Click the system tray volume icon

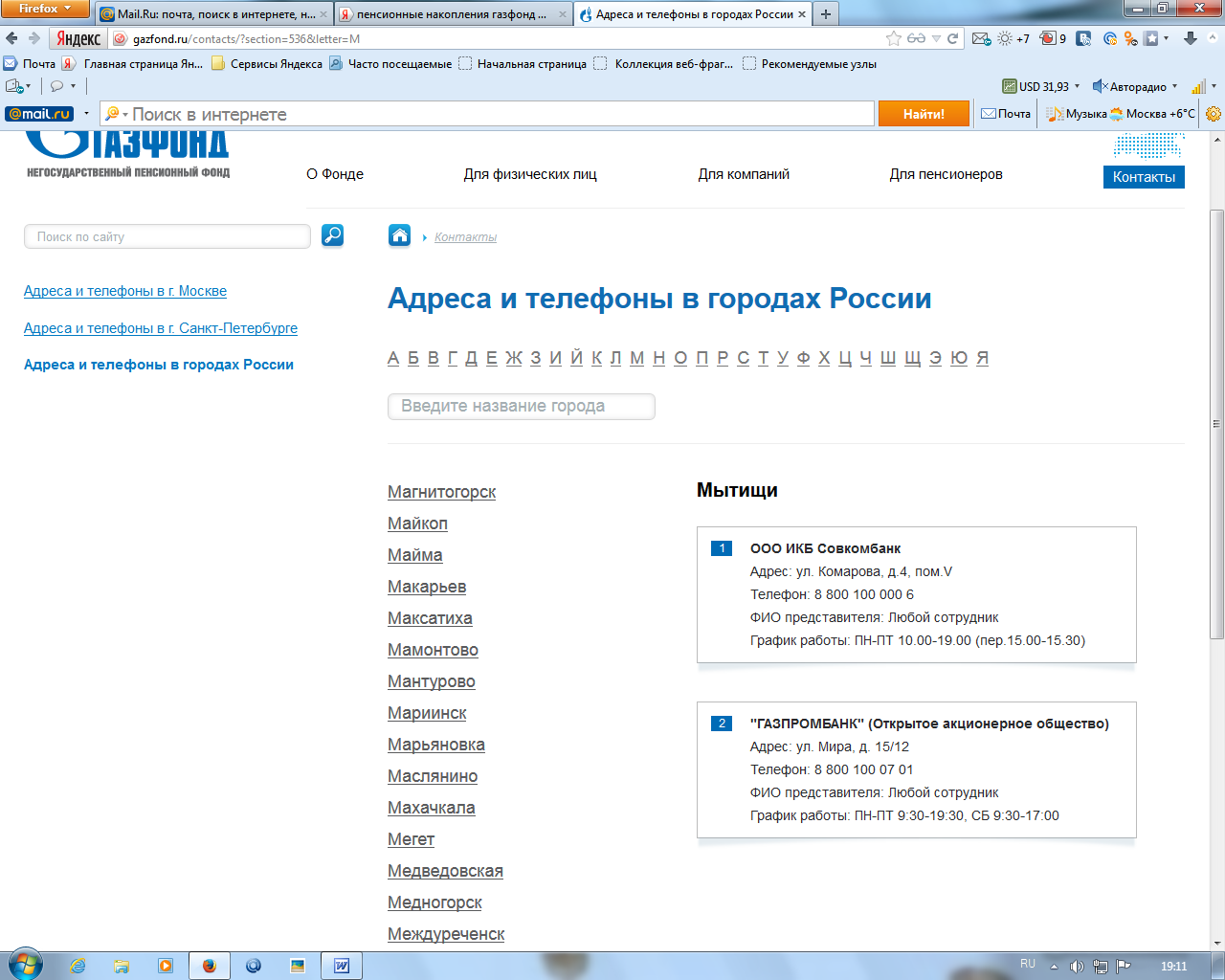click(x=1077, y=967)
